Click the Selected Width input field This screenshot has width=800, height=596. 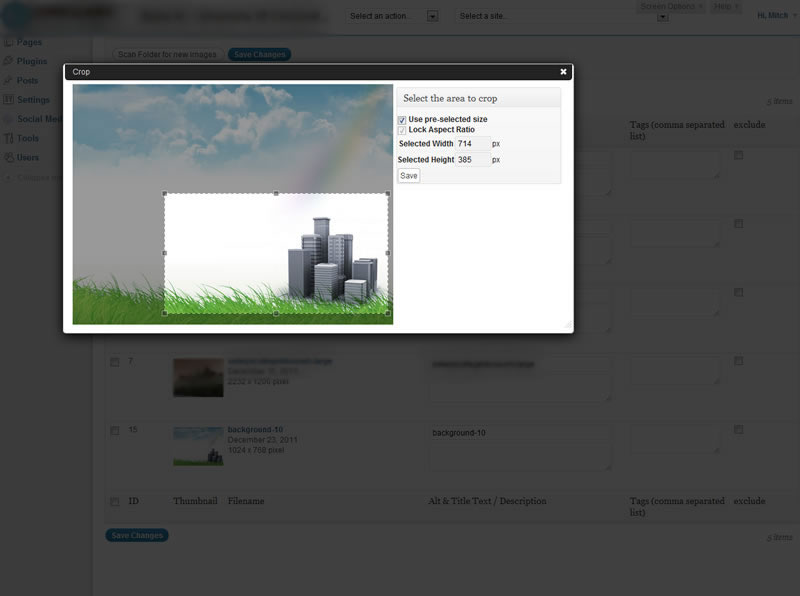(x=473, y=144)
